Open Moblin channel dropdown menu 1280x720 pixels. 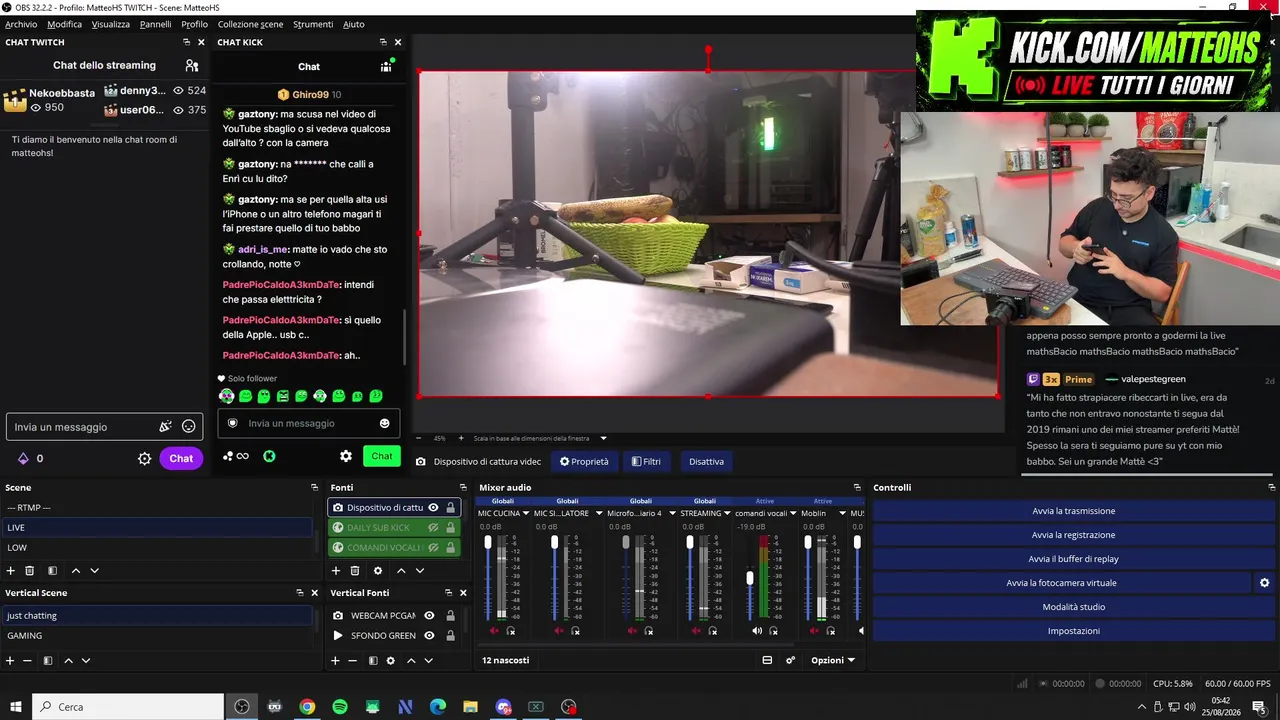click(x=841, y=514)
